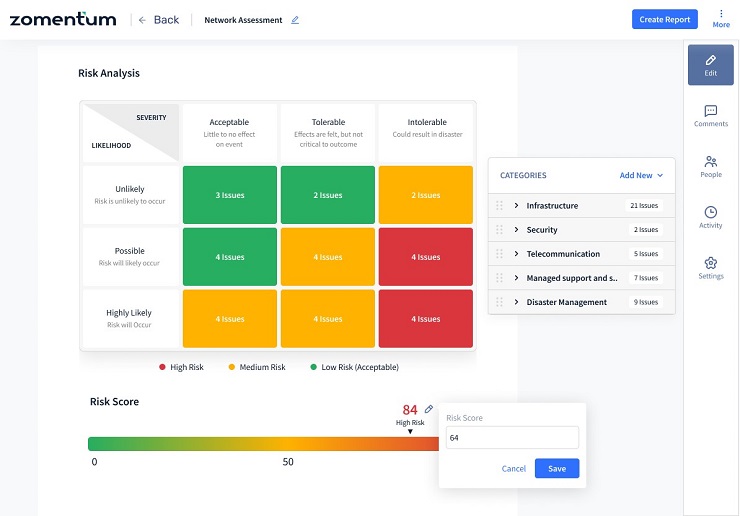The image size is (740, 516).
Task: Cancel the risk score edit
Action: pyautogui.click(x=514, y=468)
